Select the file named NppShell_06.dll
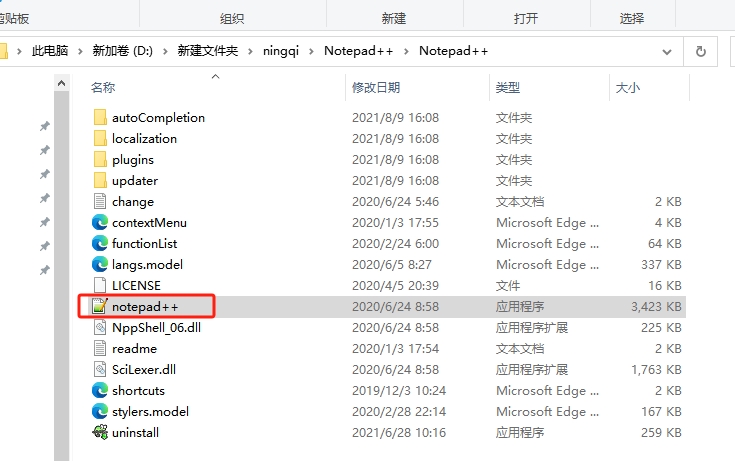This screenshot has width=735, height=461. tap(156, 327)
